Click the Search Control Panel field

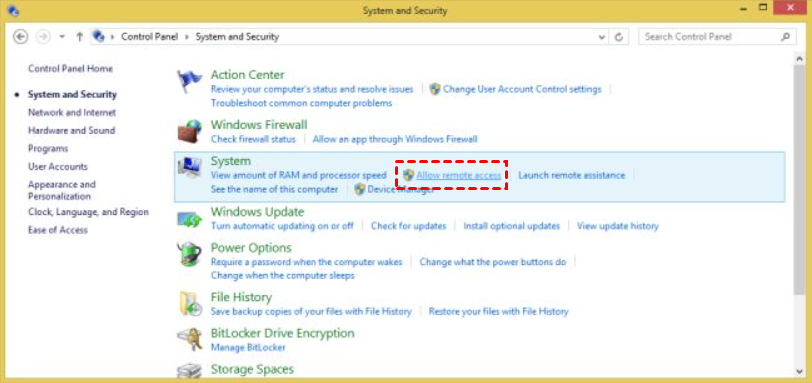tap(718, 37)
